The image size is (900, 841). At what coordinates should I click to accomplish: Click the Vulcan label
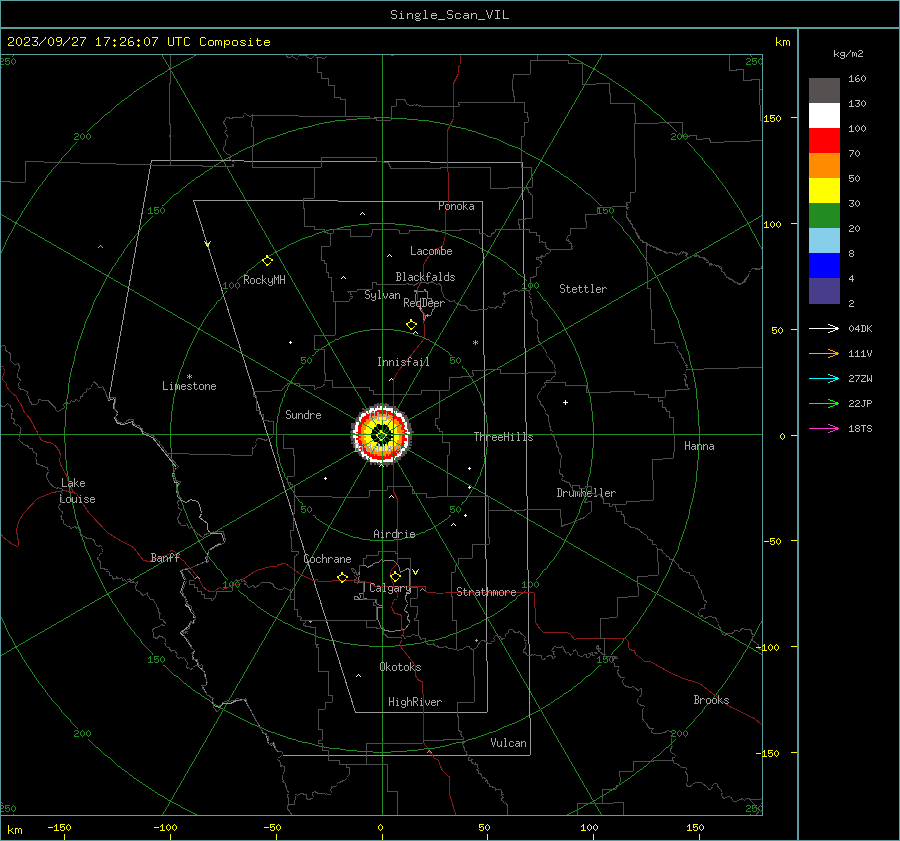coord(508,743)
